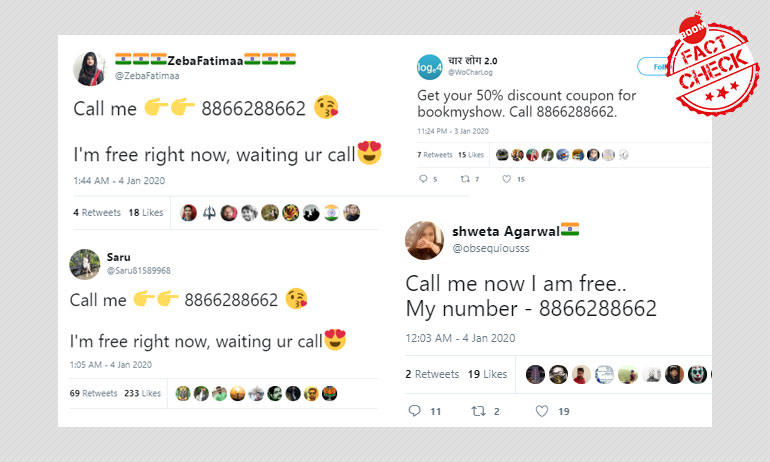This screenshot has width=770, height=462.
Task: Click the reply icon on shweta Agarwal's tweet
Action: (x=414, y=410)
